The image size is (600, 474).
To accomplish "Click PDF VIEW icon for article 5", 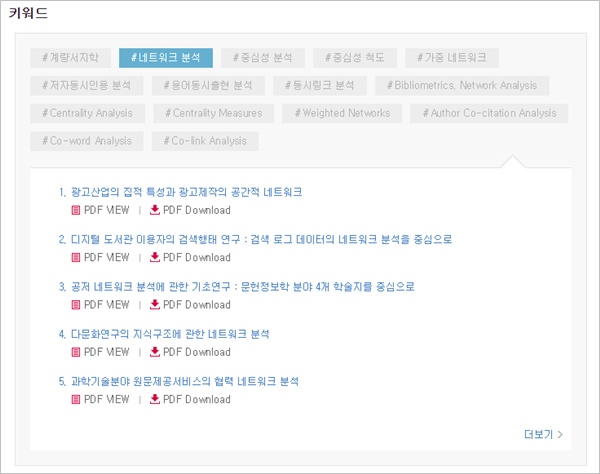I will (76, 399).
